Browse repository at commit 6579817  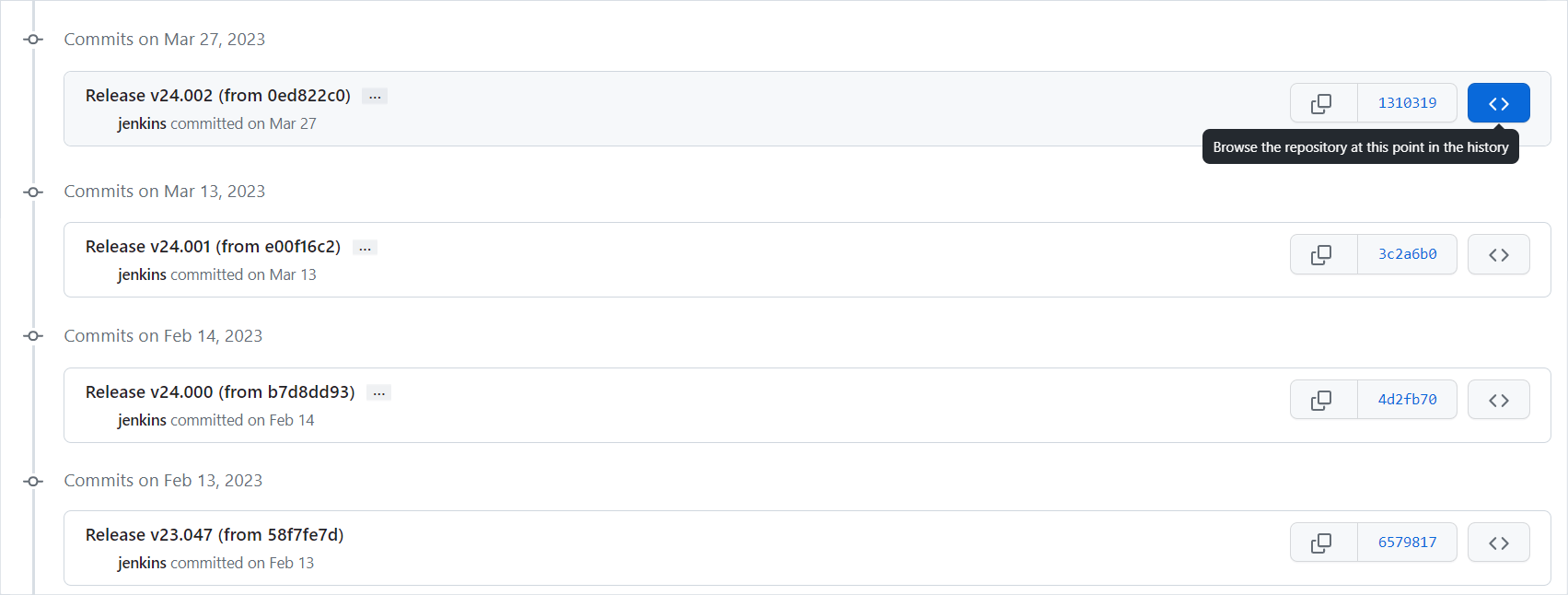1498,542
